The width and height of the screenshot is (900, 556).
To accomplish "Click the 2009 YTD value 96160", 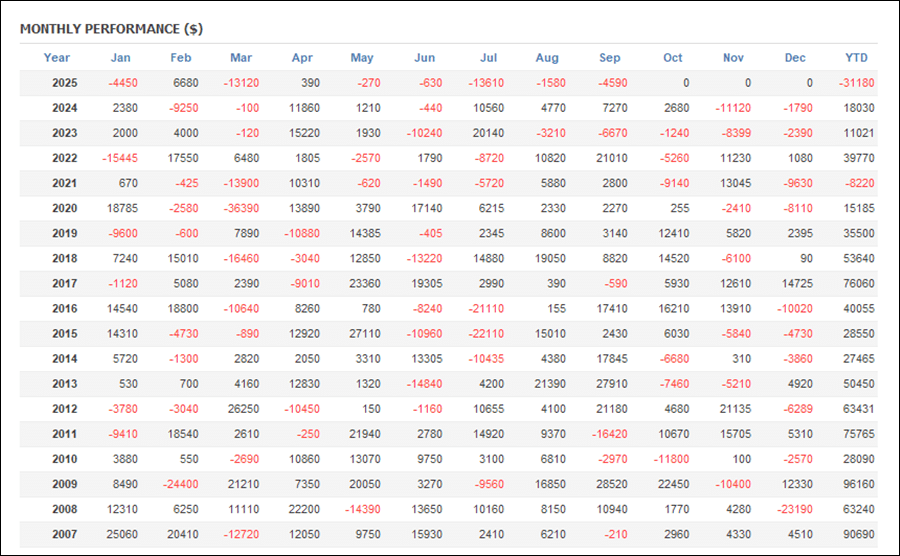I will click(x=858, y=485).
